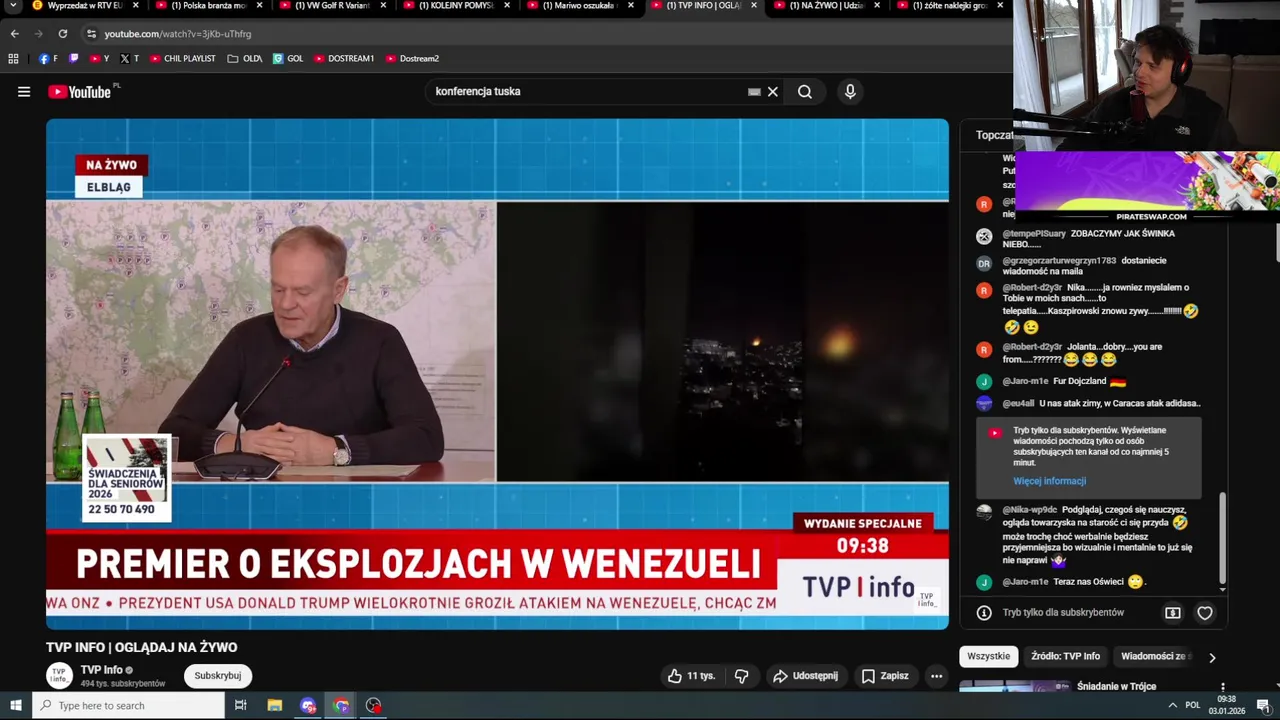Open the Twitch bookmark
Screen dimensions: 1280x720
pos(73,59)
